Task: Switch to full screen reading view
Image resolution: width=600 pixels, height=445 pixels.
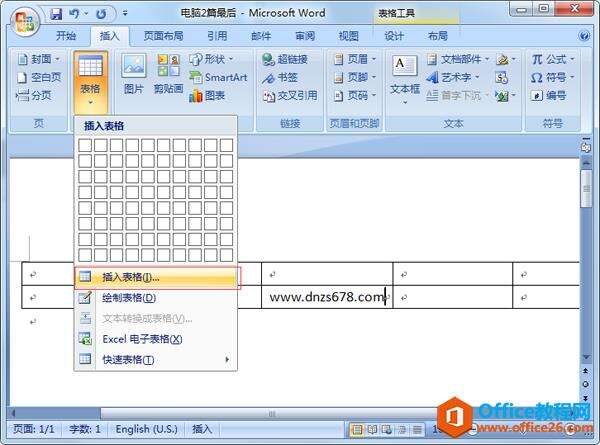Action: (372, 430)
